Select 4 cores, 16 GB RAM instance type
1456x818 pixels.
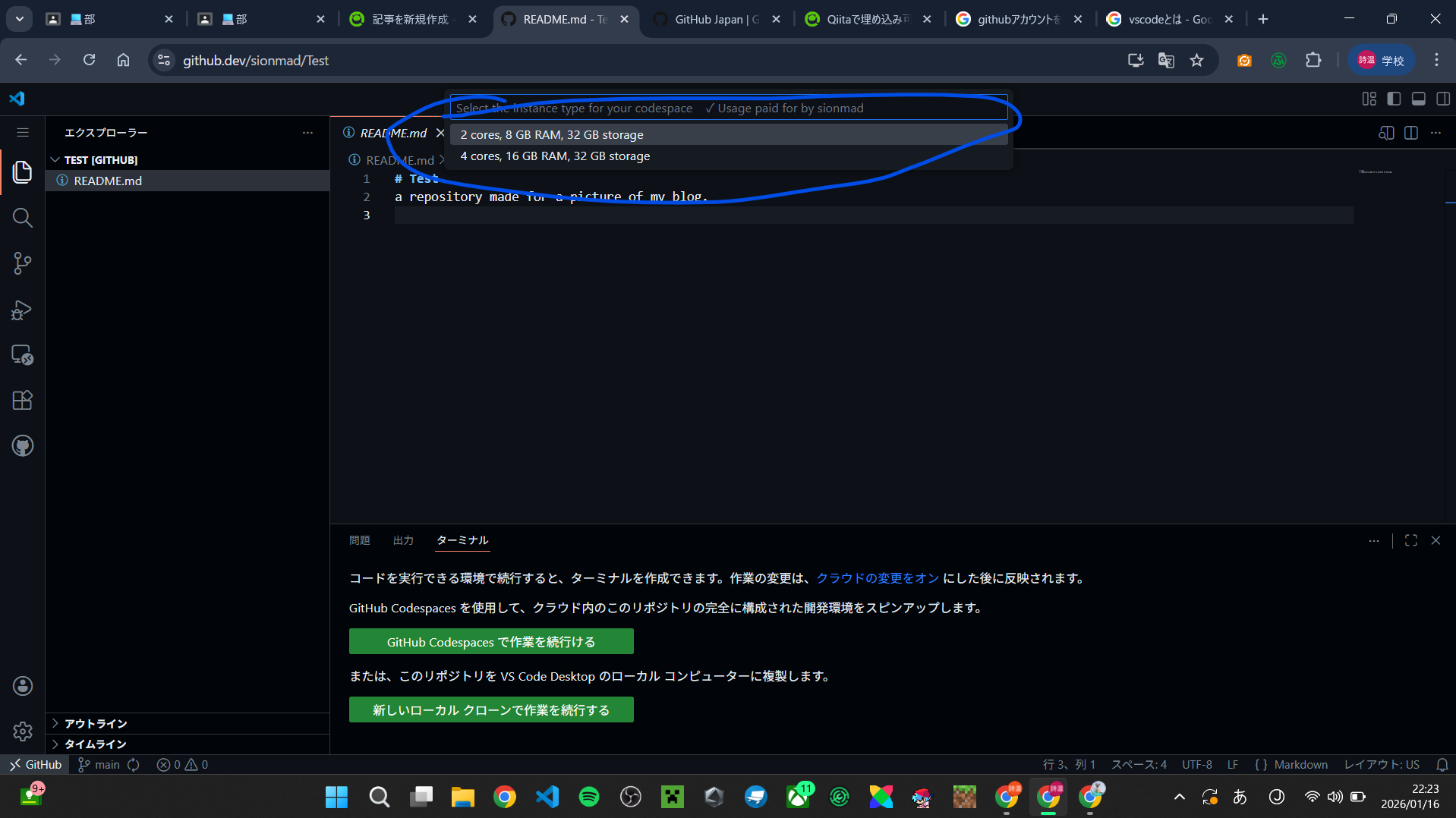(x=555, y=156)
